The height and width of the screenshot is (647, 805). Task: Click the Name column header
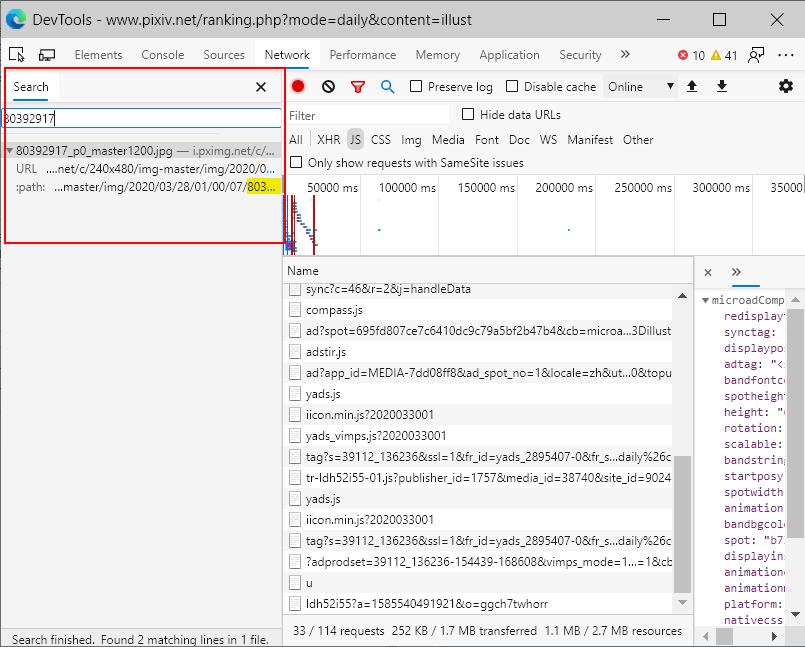click(x=488, y=271)
